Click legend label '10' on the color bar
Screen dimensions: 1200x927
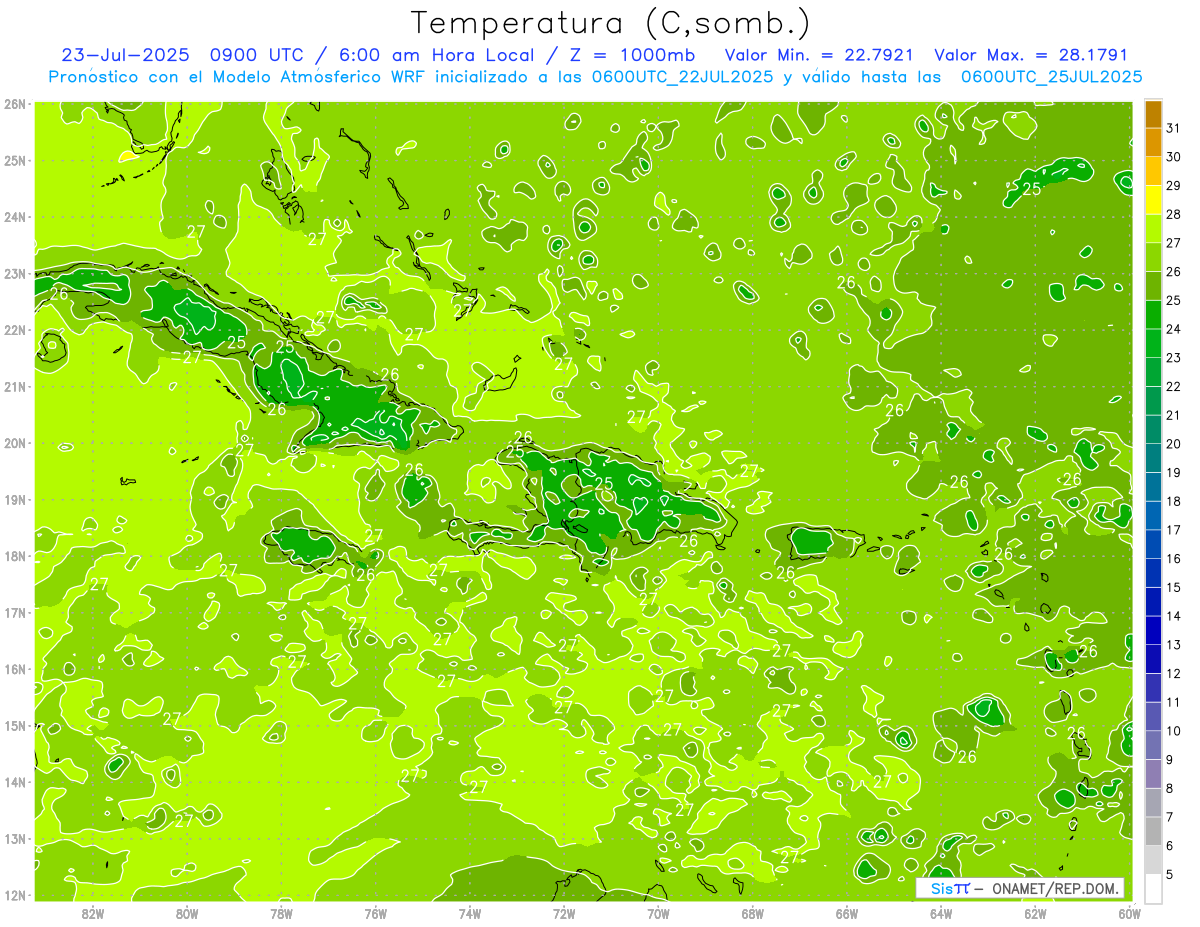click(1174, 731)
